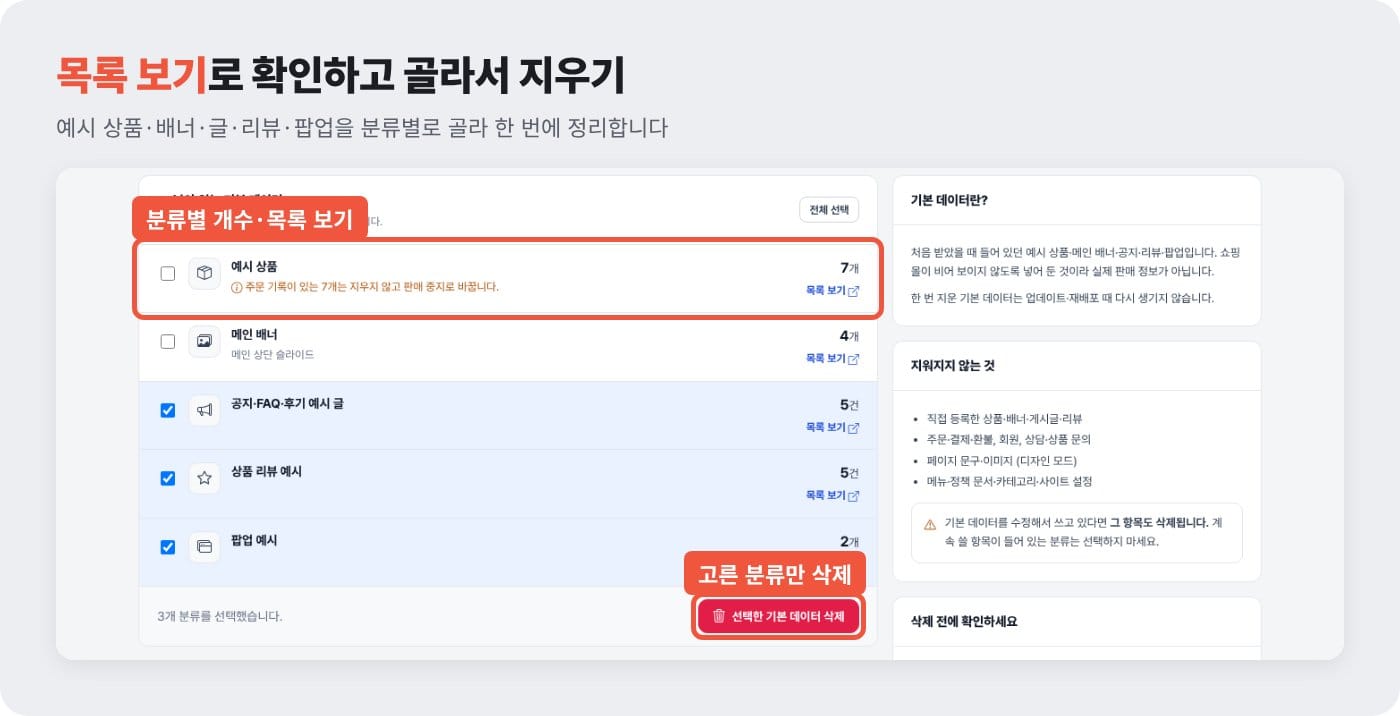Click the 삭제 전에 확인하세요 heading
Viewport: 1400px width, 716px height.
[964, 621]
